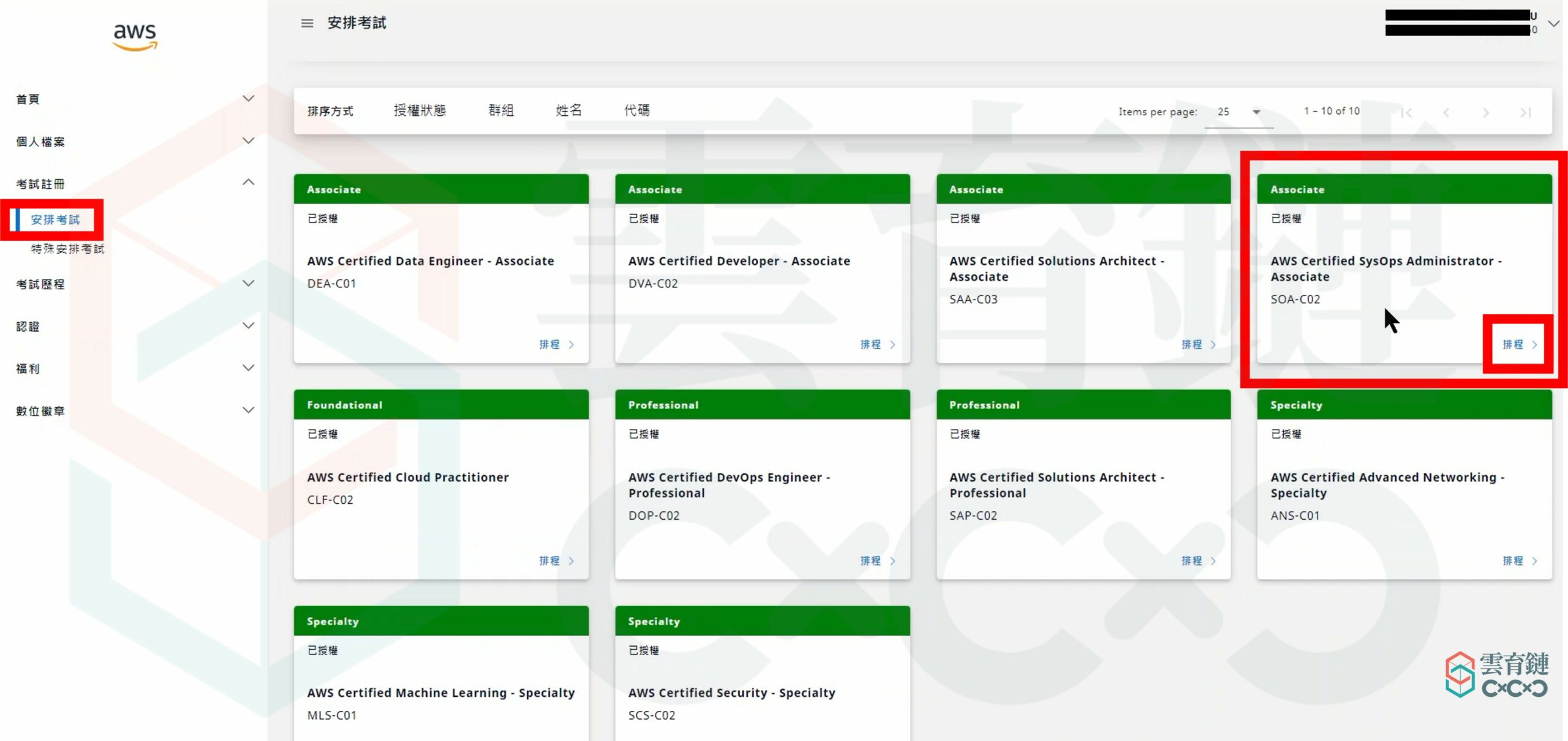This screenshot has height=741, width=1568.
Task: Click the AWS Certified Developer - Associate title
Action: coord(739,261)
